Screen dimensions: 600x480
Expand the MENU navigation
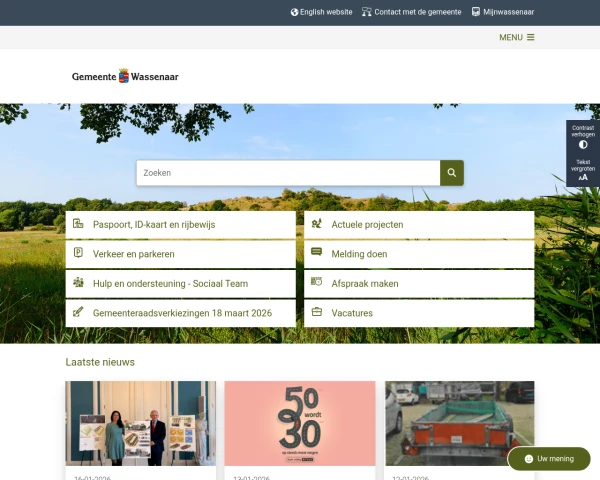[x=517, y=37]
